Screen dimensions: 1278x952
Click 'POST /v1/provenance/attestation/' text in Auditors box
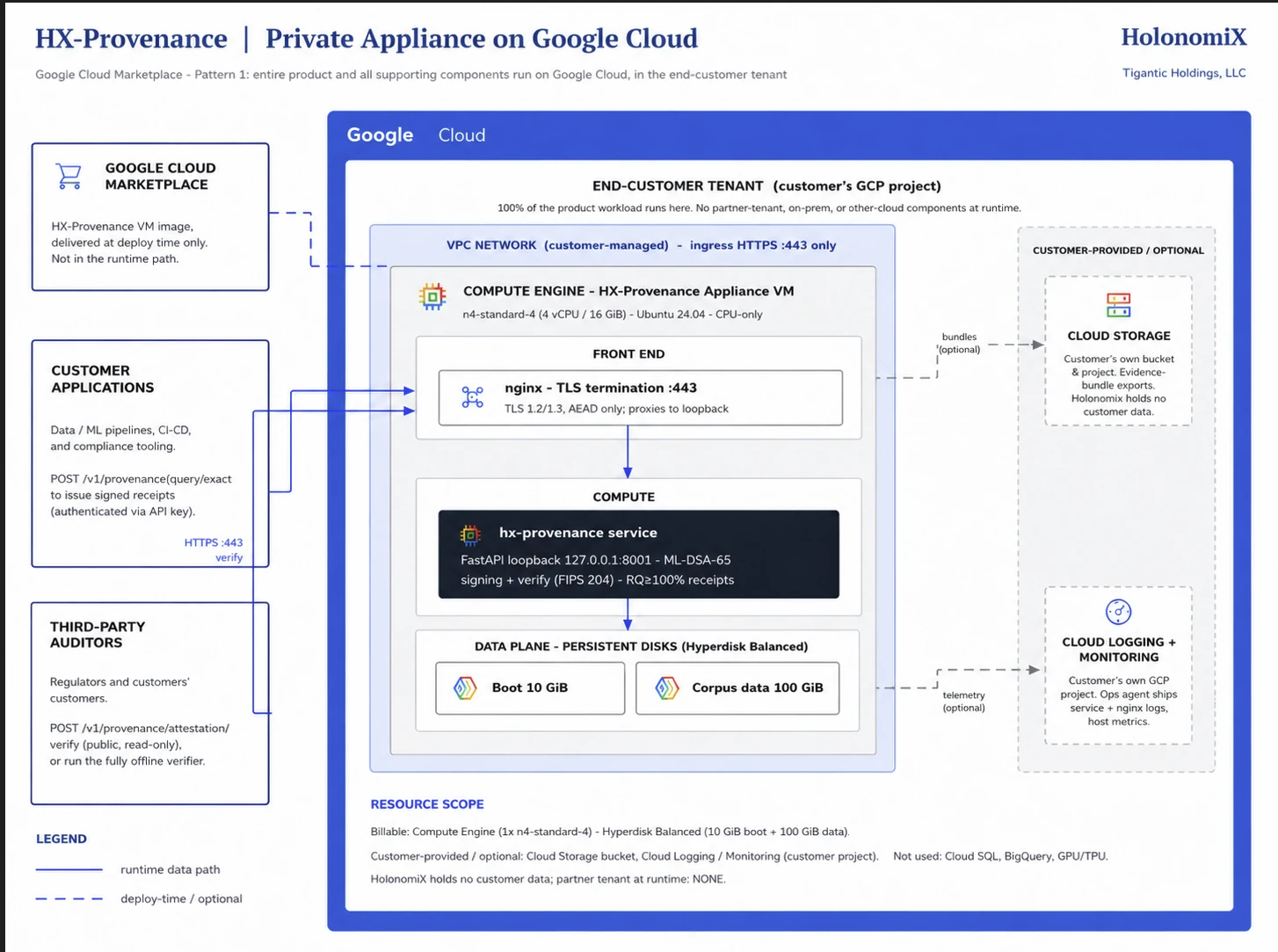pos(140,728)
